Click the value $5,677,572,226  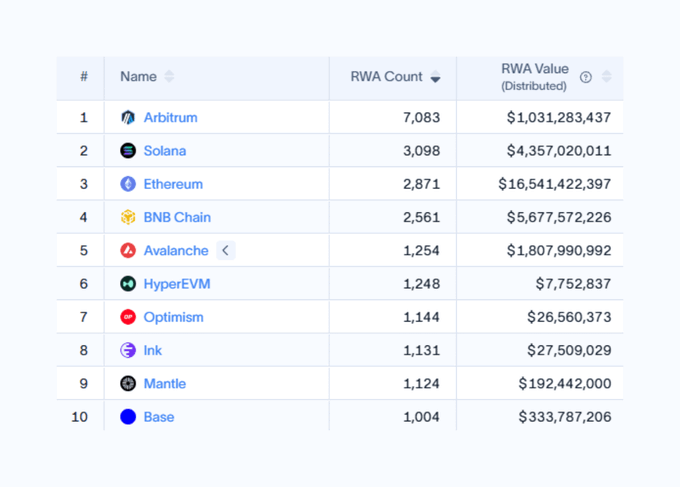[559, 217]
